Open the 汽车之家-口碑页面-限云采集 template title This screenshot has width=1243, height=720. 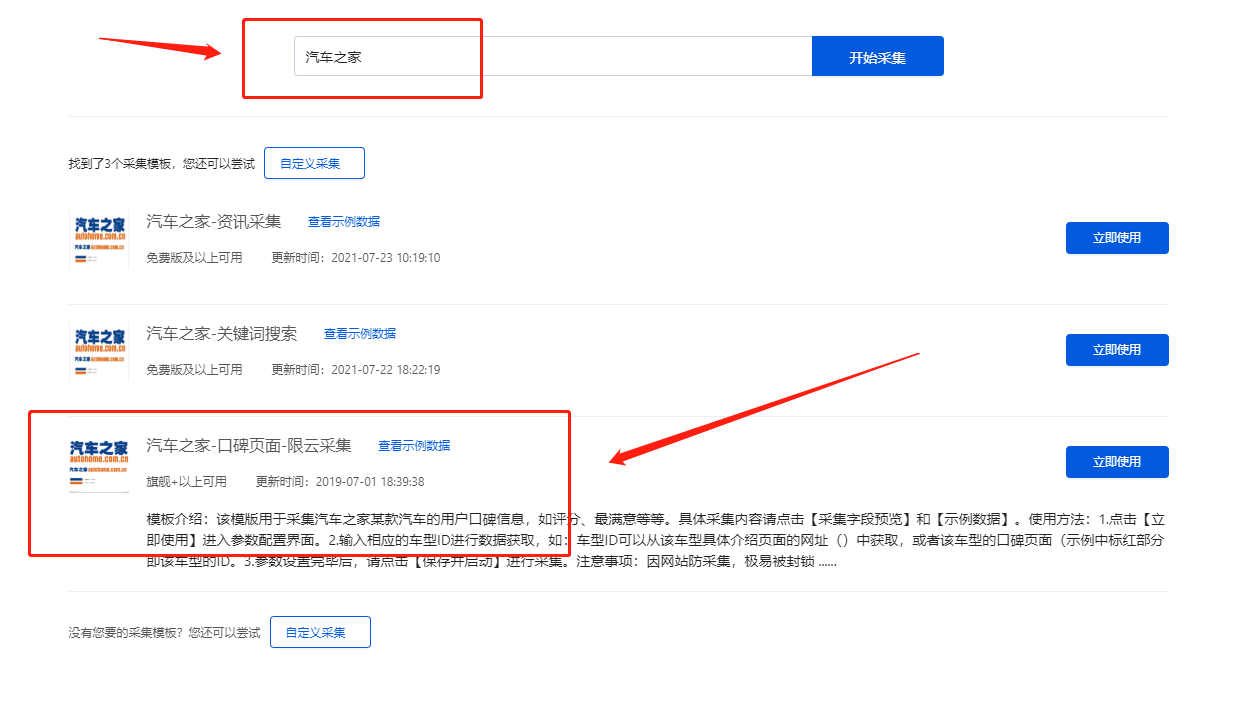249,445
